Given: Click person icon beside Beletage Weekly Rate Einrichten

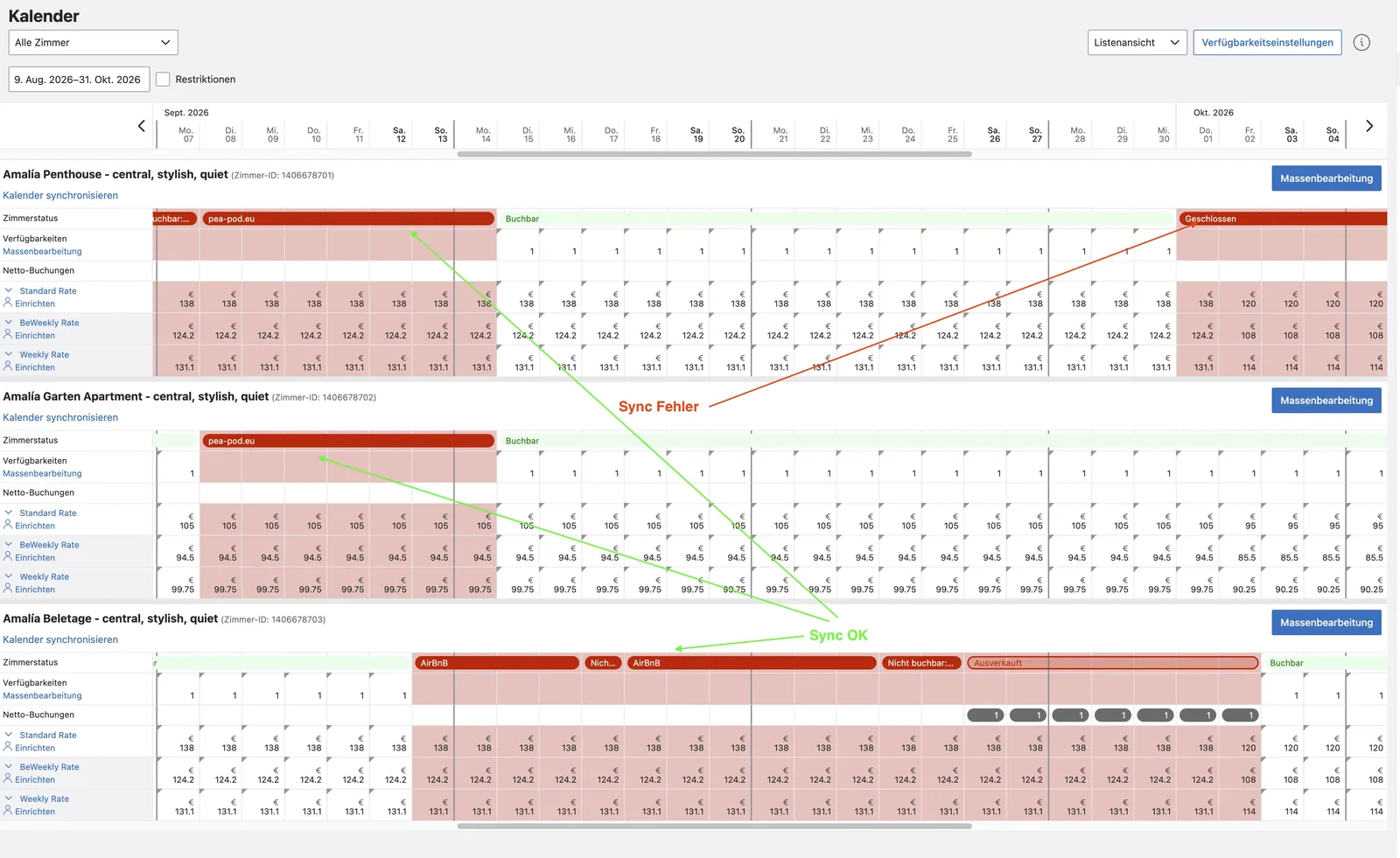Looking at the screenshot, I should [8, 810].
